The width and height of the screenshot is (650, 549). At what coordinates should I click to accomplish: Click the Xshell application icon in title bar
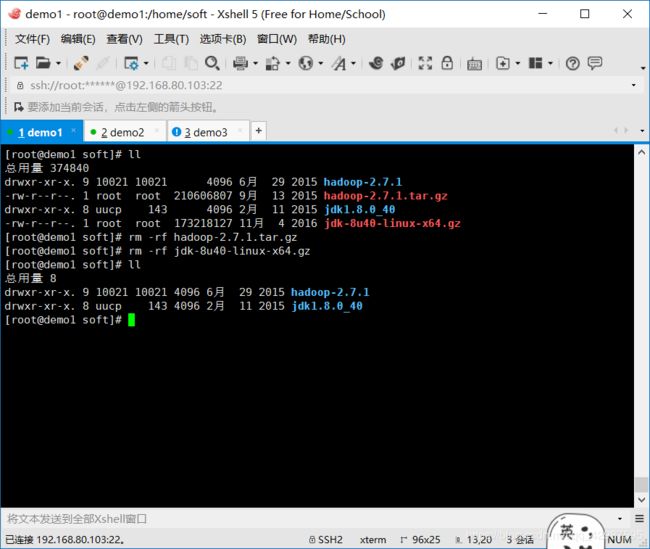point(15,14)
